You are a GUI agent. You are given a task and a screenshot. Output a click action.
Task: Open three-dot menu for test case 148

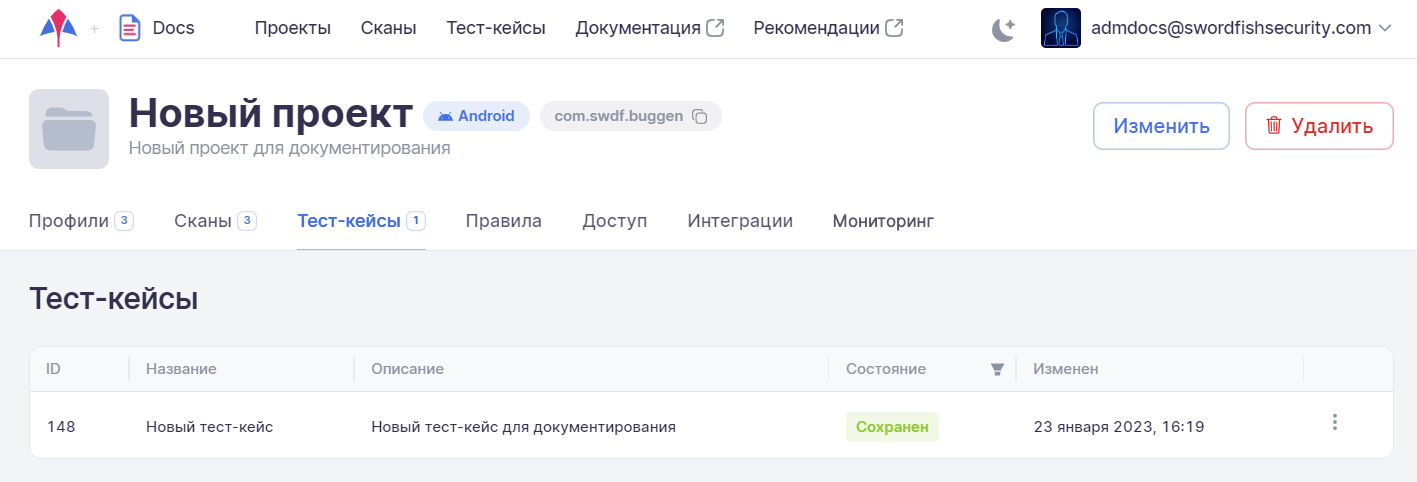coord(1334,423)
